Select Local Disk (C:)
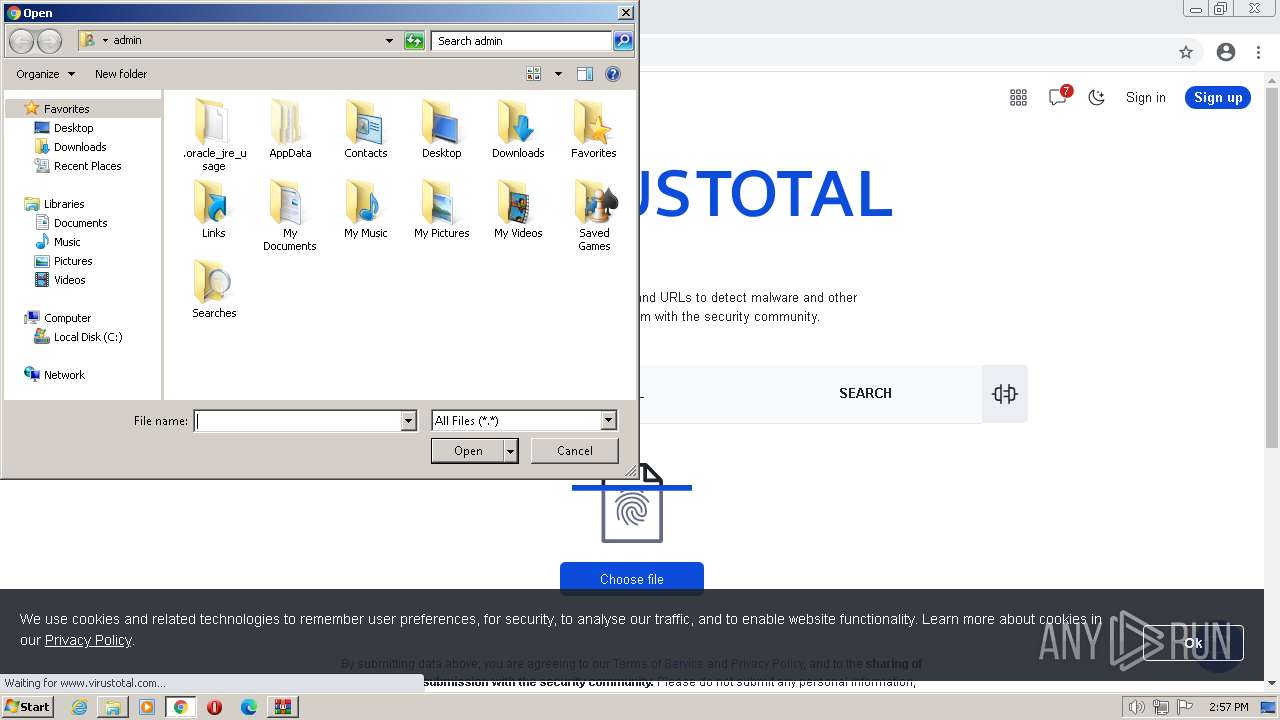1280x720 pixels. pos(88,337)
